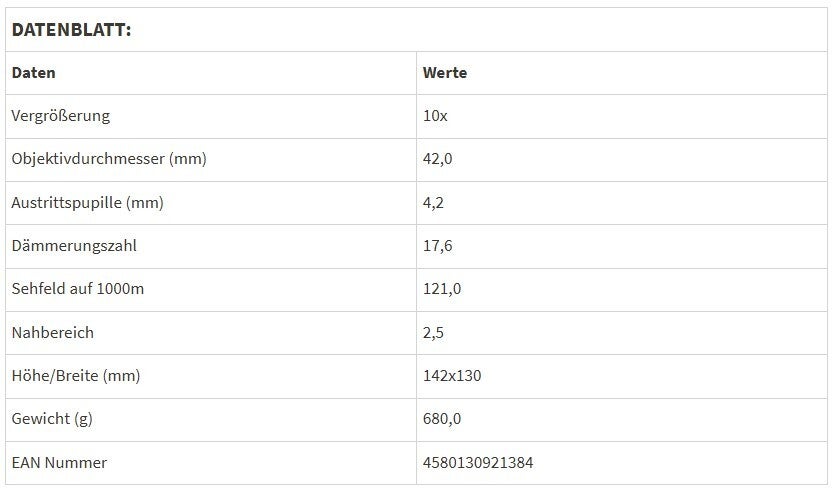Select the 2,5 value cell
The image size is (832, 488).
(433, 332)
